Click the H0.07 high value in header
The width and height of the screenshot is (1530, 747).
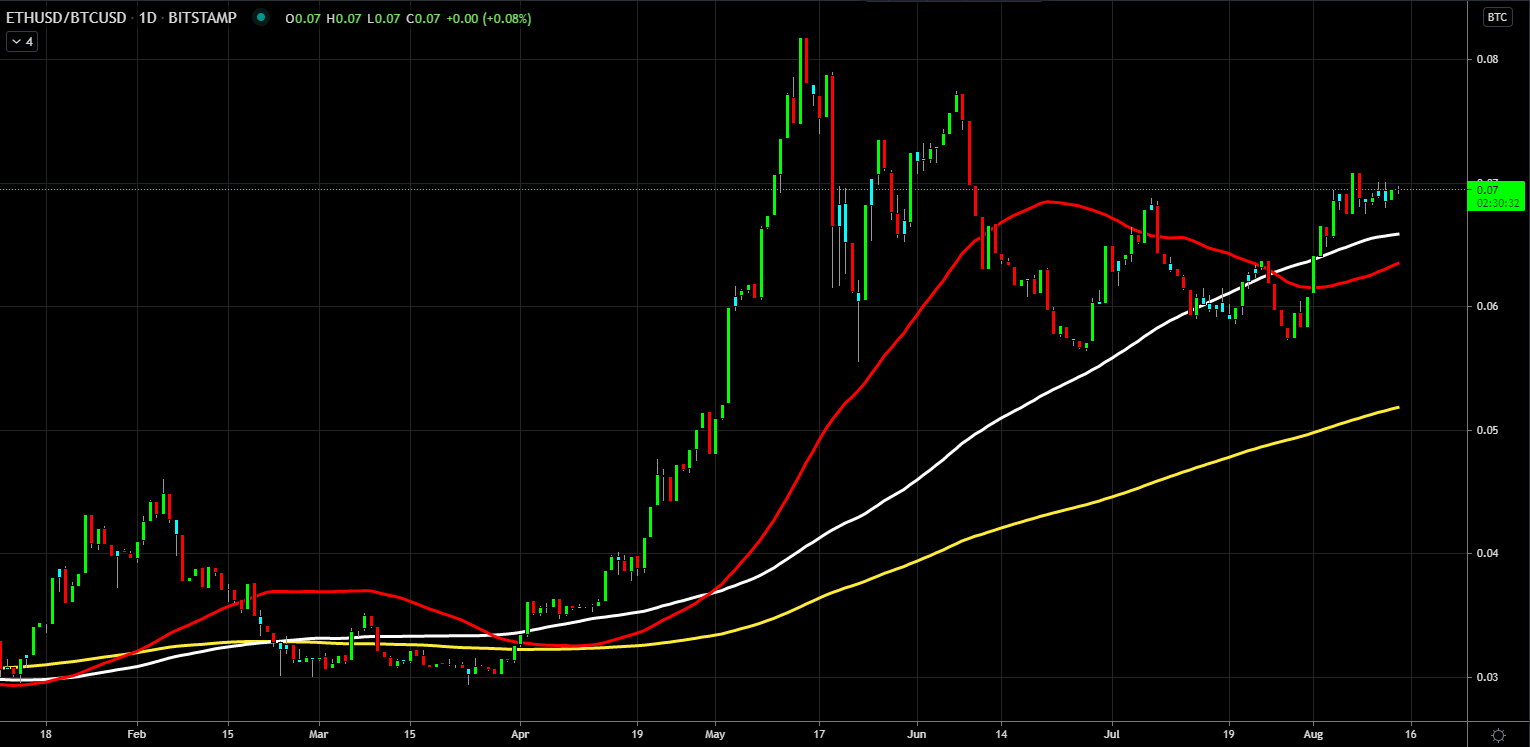tap(344, 18)
